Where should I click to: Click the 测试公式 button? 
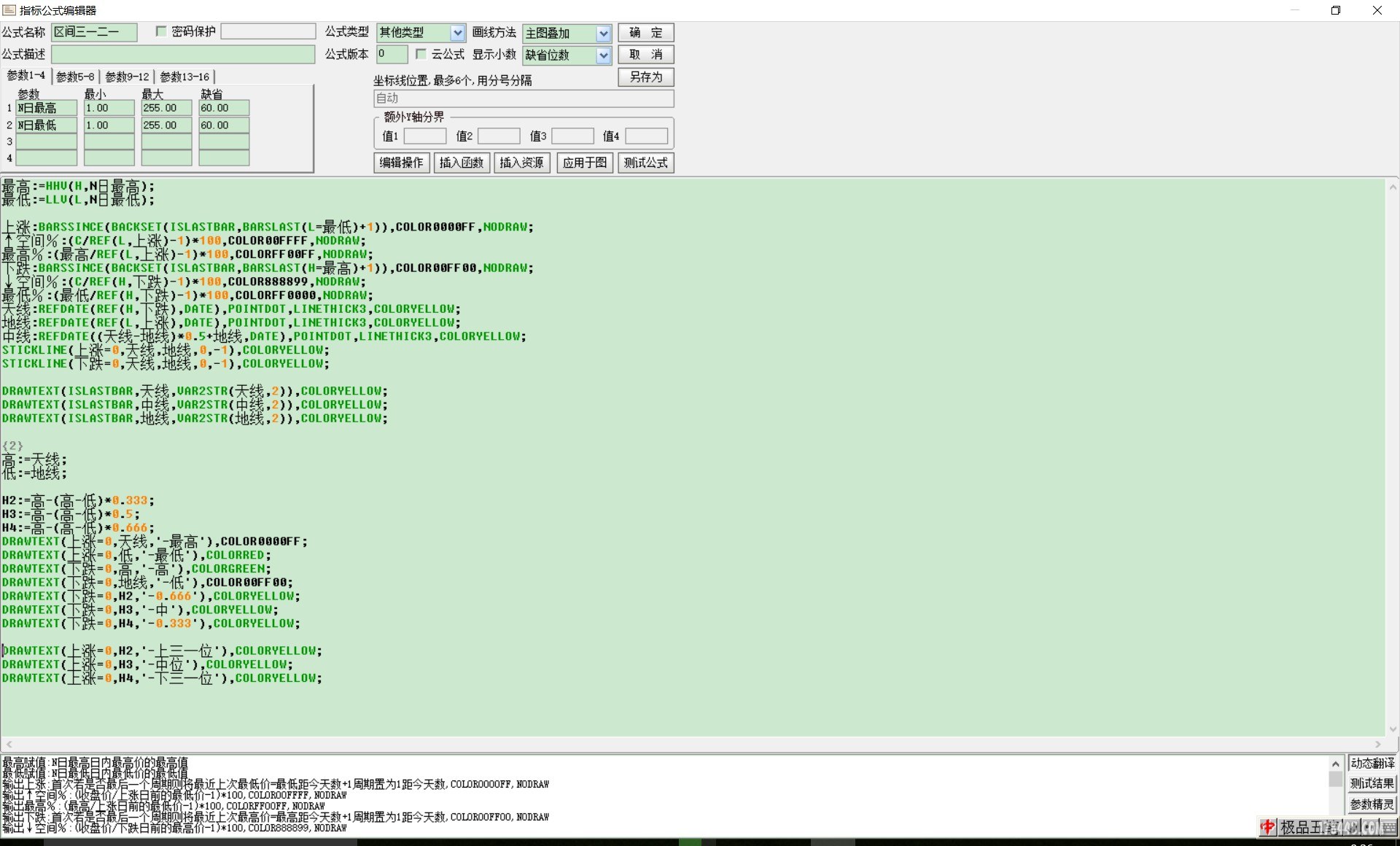646,163
